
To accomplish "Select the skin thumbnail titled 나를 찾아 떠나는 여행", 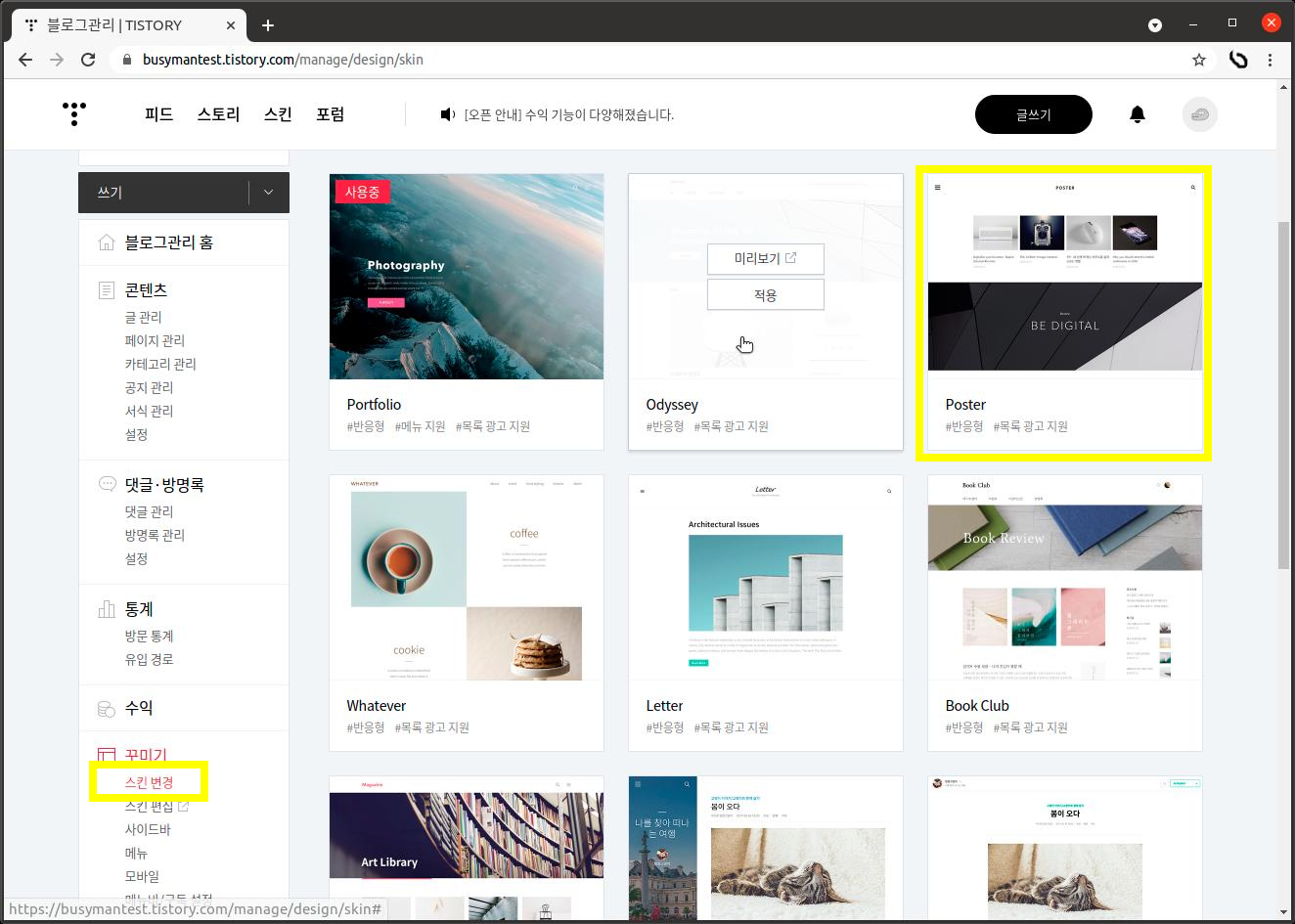I will click(x=766, y=848).
